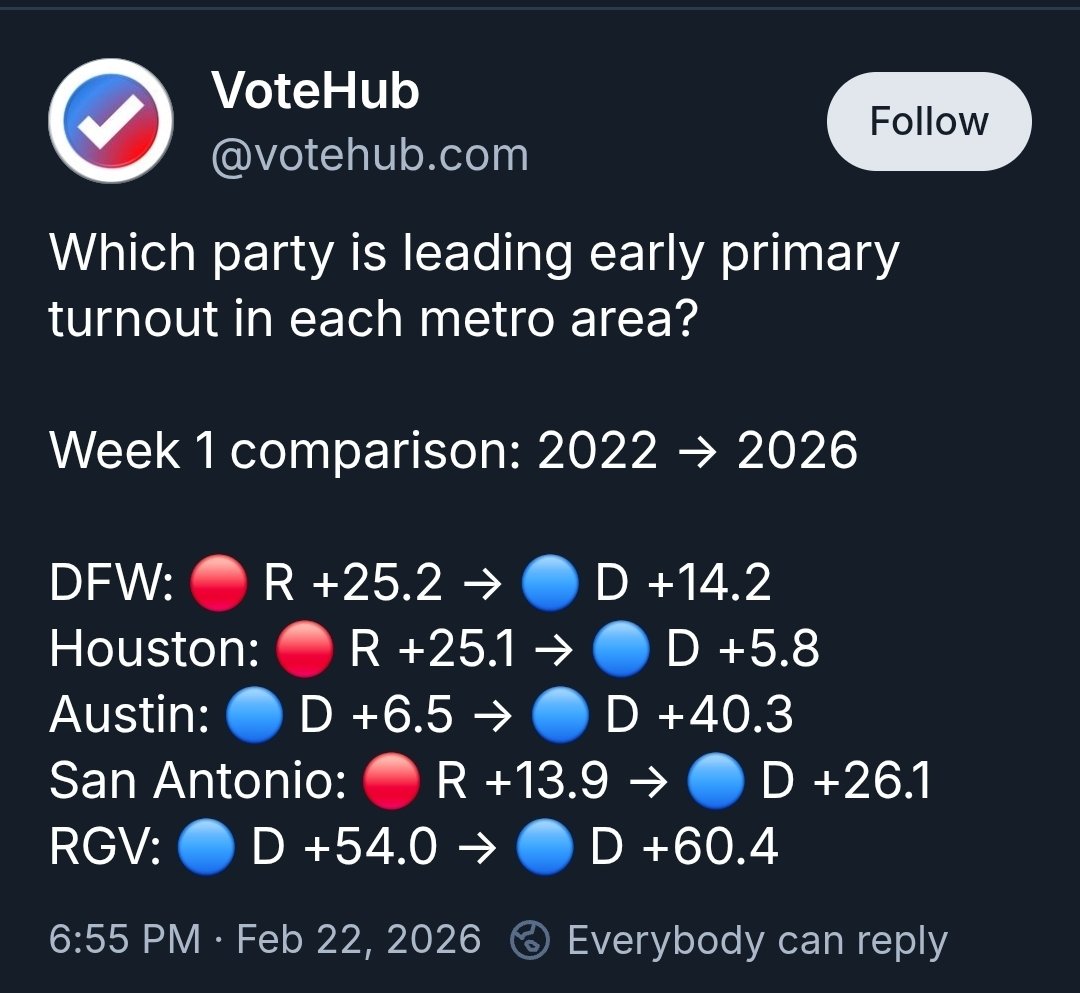Open the VoteHub display name profile
The height and width of the screenshot is (993, 1080).
tap(315, 92)
